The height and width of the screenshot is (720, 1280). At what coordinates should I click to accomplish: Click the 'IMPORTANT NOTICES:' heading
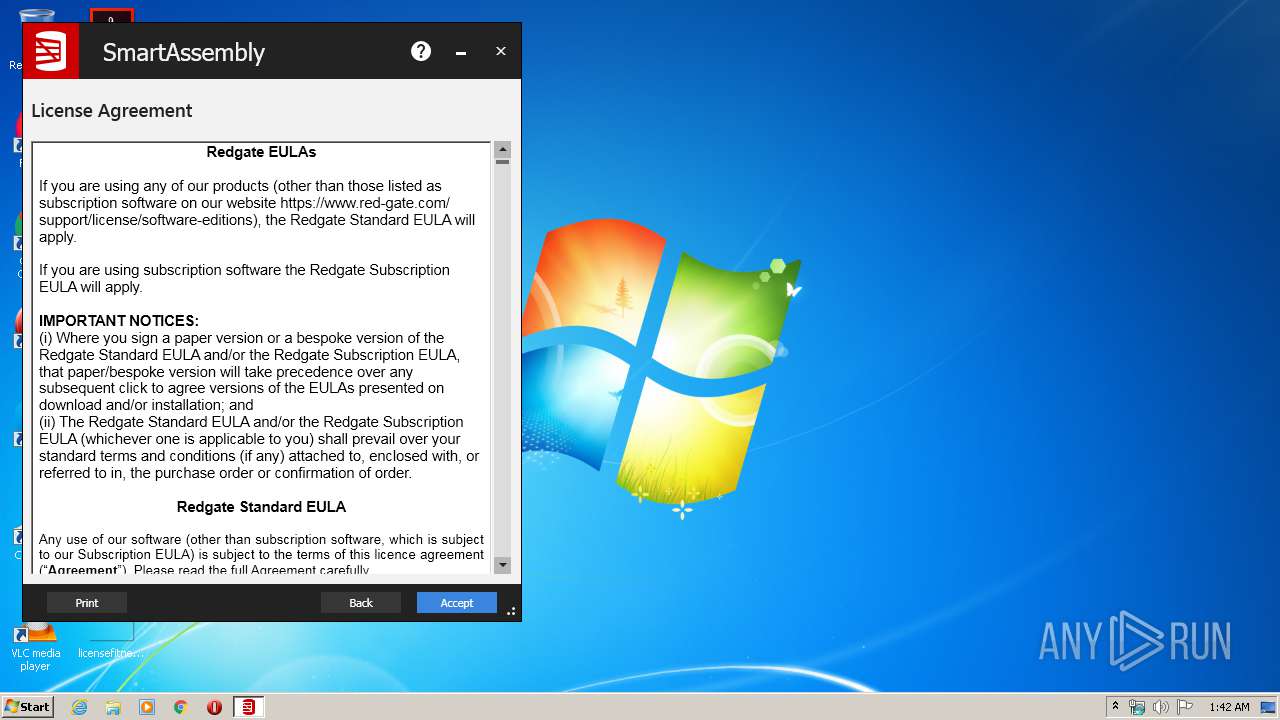119,321
